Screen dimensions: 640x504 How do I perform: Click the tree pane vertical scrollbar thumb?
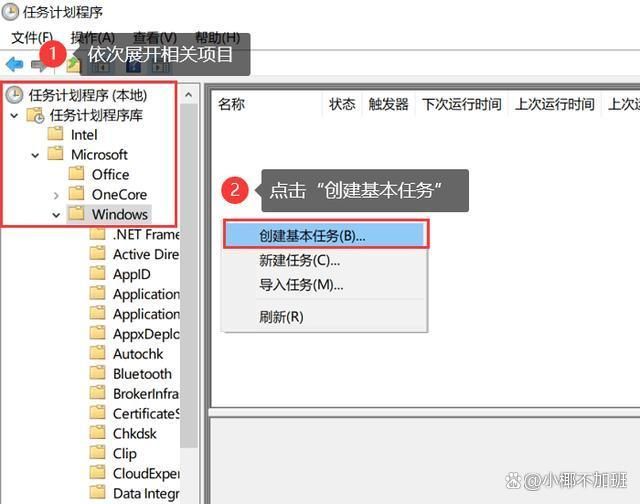click(189, 275)
